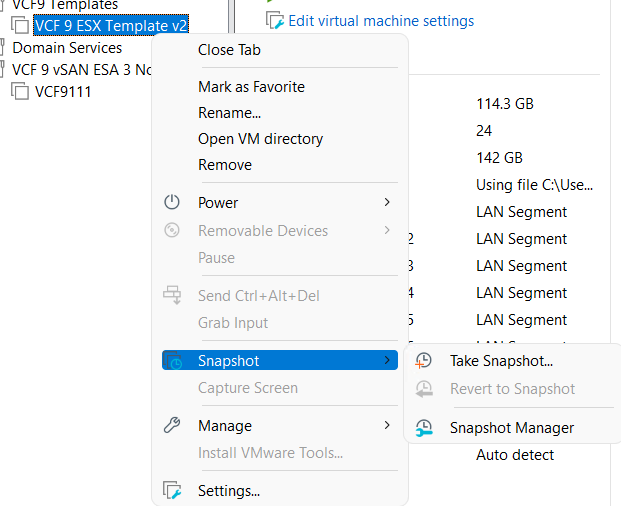Choose Close Tab from context menu

click(229, 50)
